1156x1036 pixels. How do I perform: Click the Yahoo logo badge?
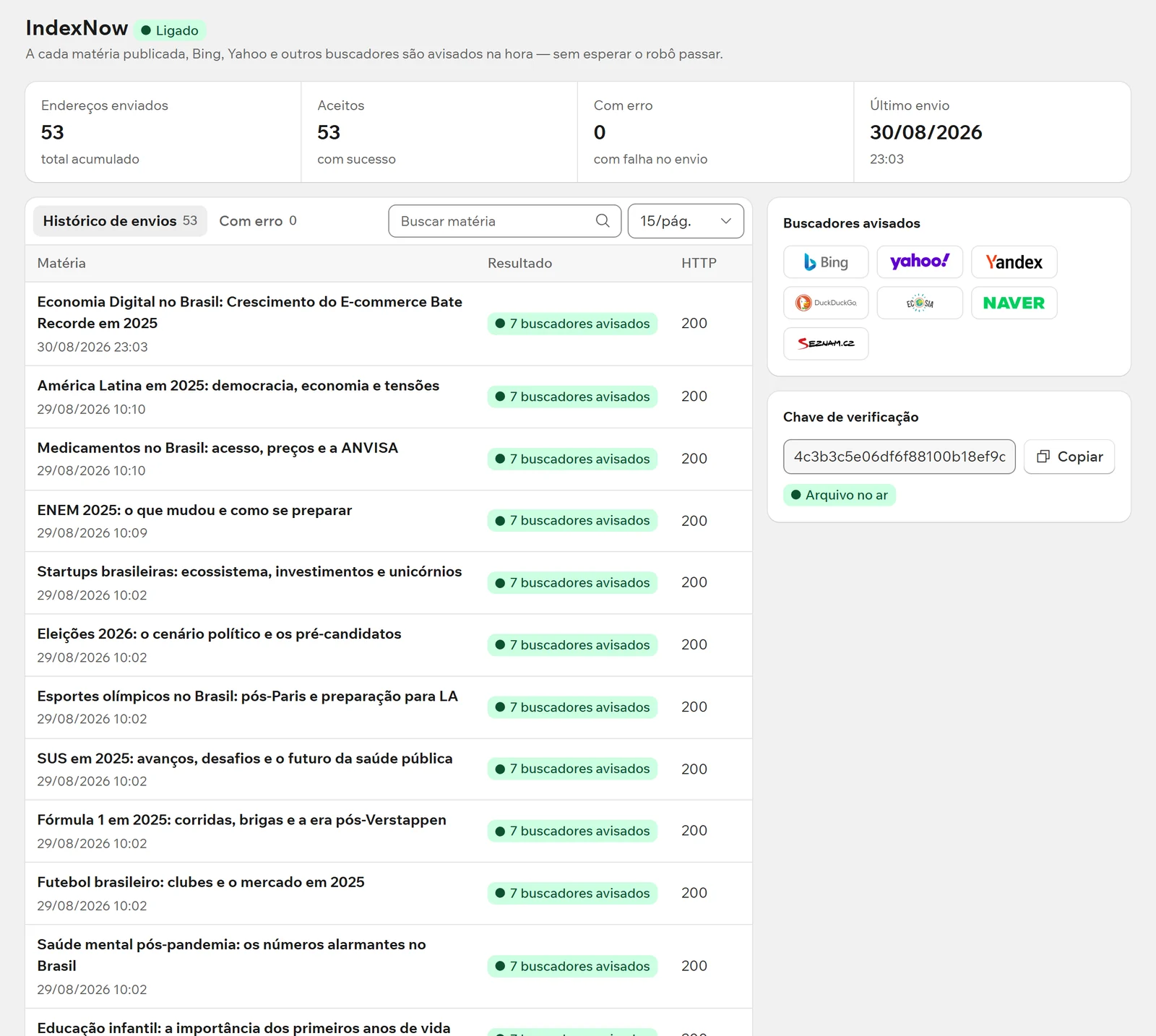920,262
